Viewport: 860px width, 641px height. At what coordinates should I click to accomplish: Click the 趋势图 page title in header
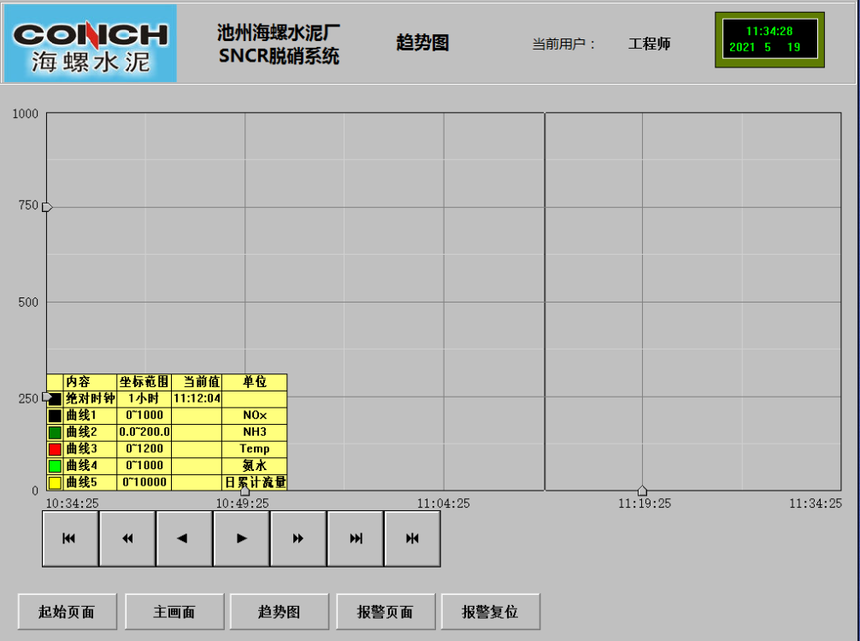pos(422,42)
